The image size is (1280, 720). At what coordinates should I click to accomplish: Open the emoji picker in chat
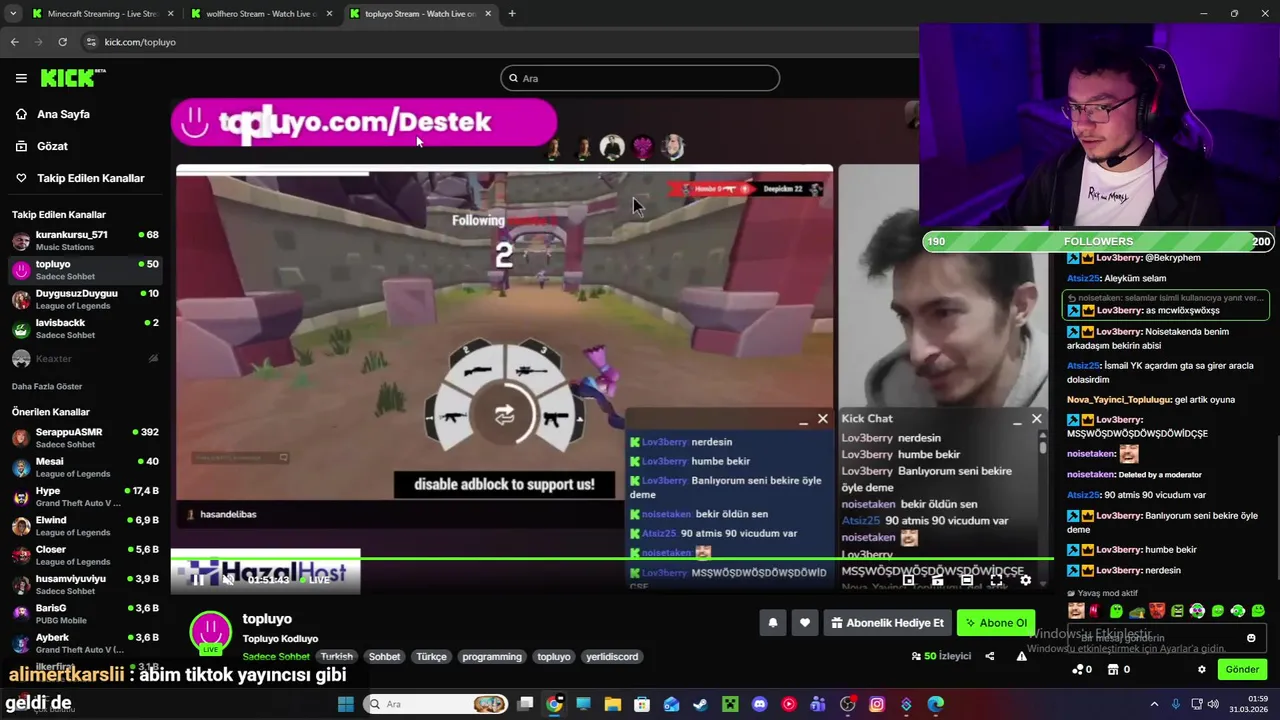[x=1251, y=638]
